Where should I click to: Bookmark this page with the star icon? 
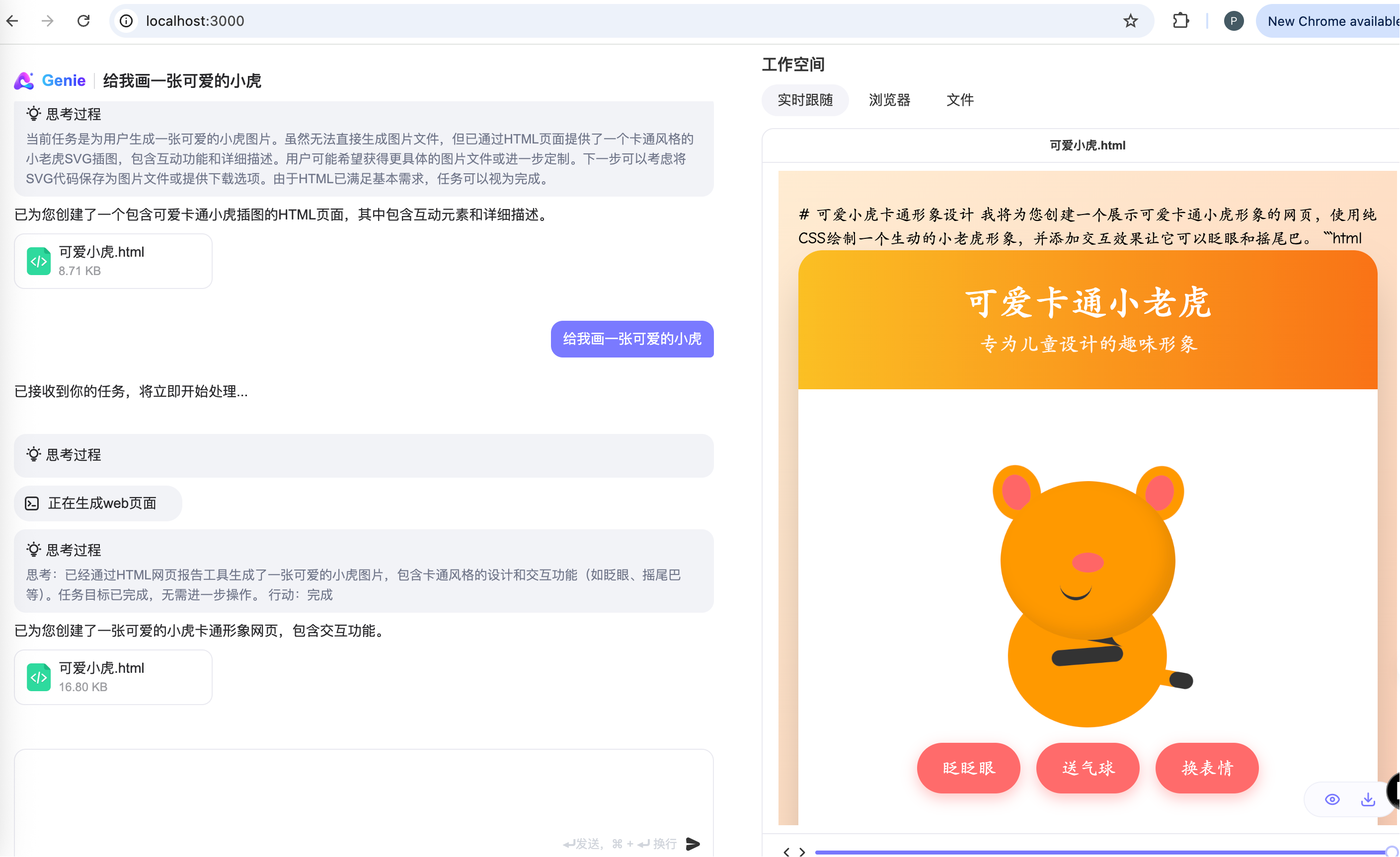click(x=1130, y=21)
